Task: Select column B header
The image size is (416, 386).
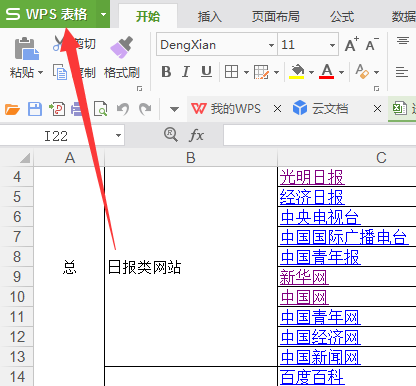Action: (191, 158)
